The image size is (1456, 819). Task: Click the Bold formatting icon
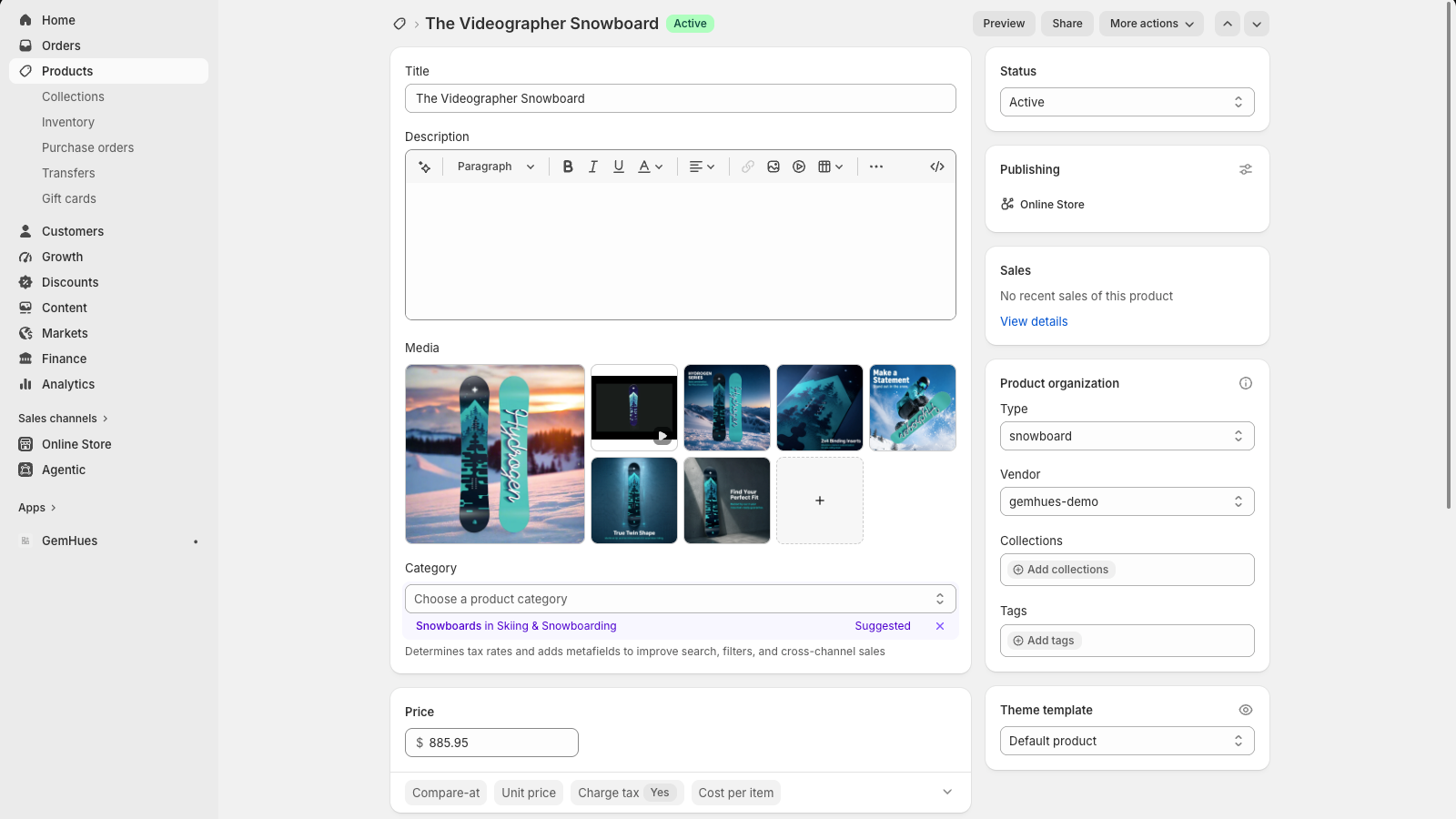point(568,167)
